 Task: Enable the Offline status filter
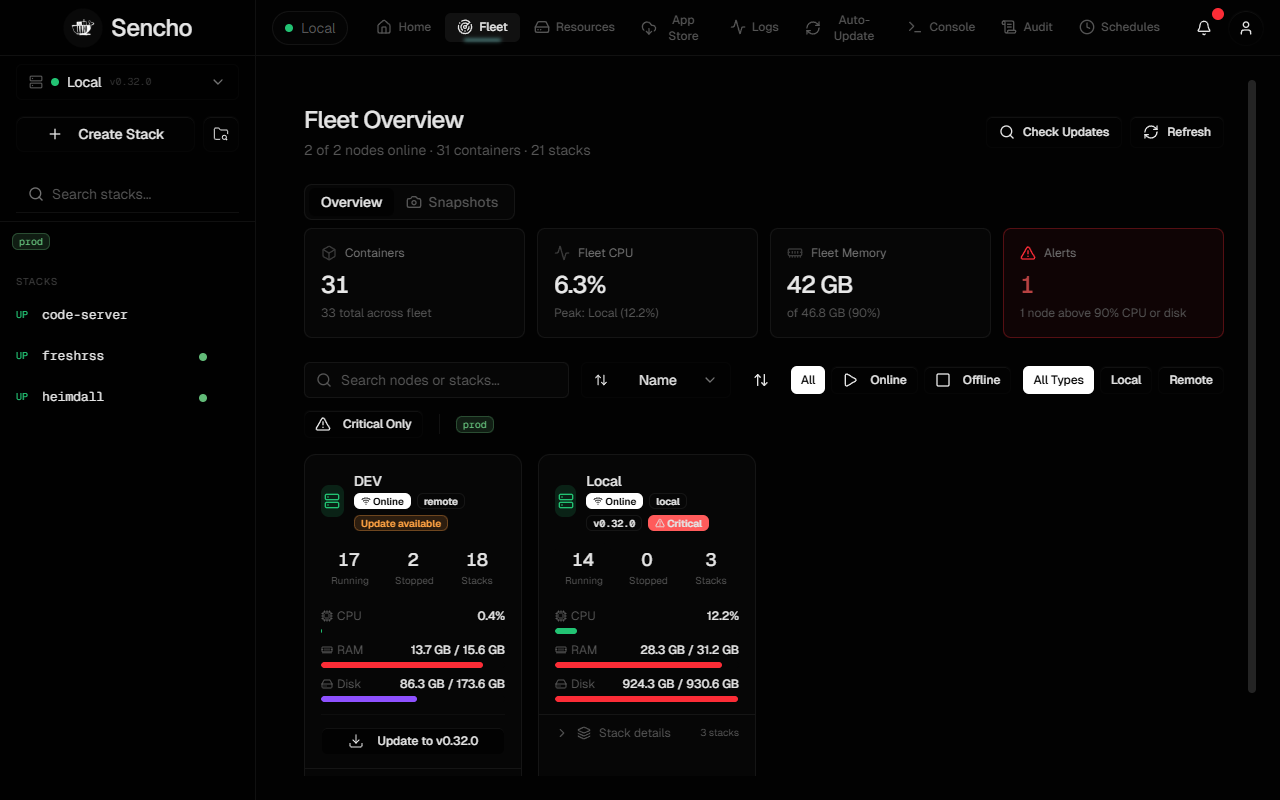[967, 380]
